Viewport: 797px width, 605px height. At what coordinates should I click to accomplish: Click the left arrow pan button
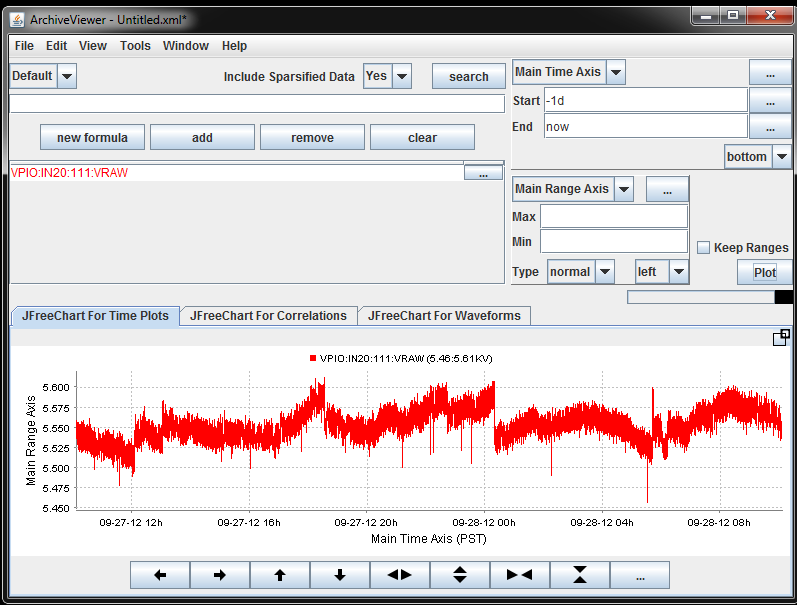159,575
